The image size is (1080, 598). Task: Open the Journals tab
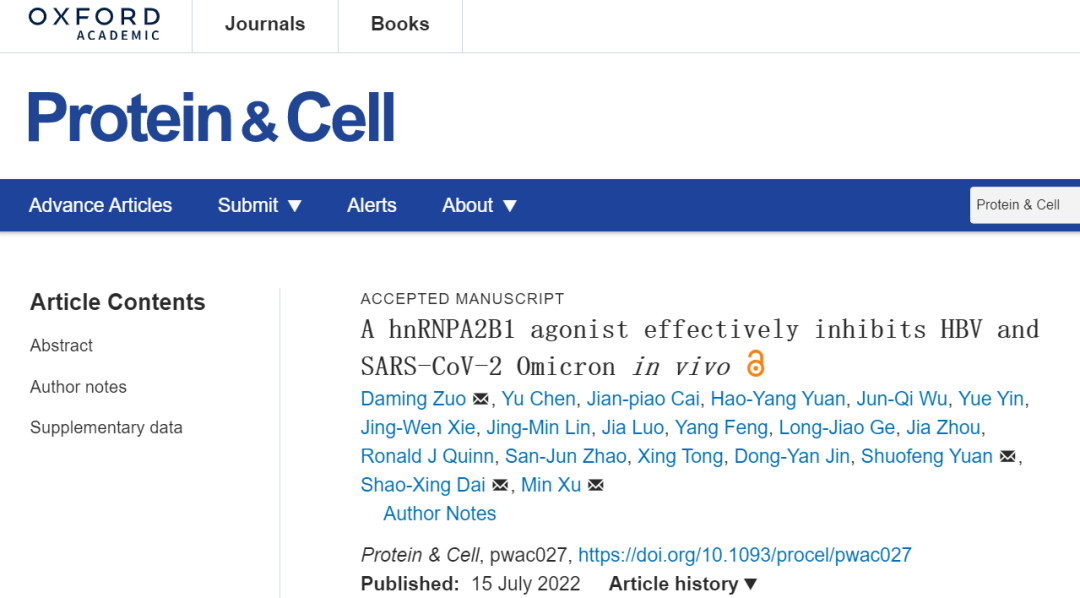264,25
